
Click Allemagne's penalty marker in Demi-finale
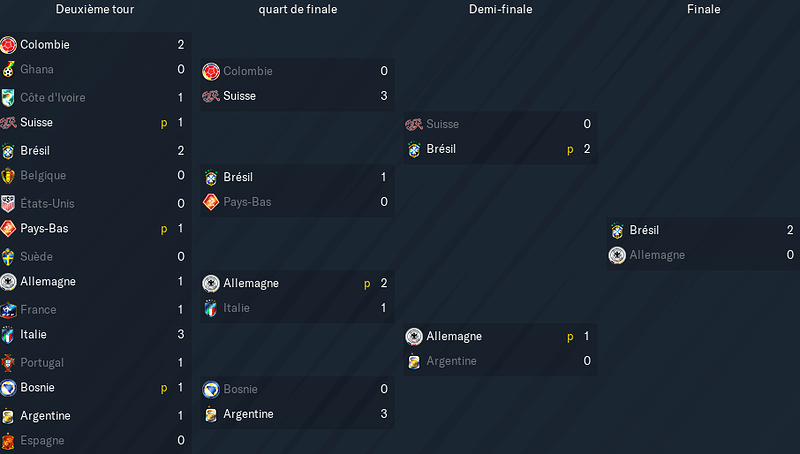coord(570,337)
